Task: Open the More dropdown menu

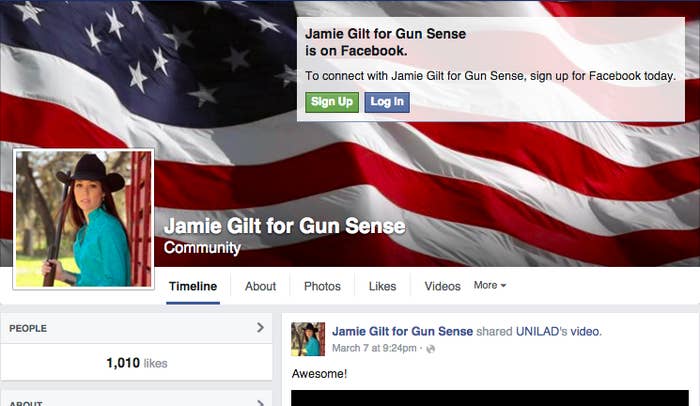Action: coord(490,285)
